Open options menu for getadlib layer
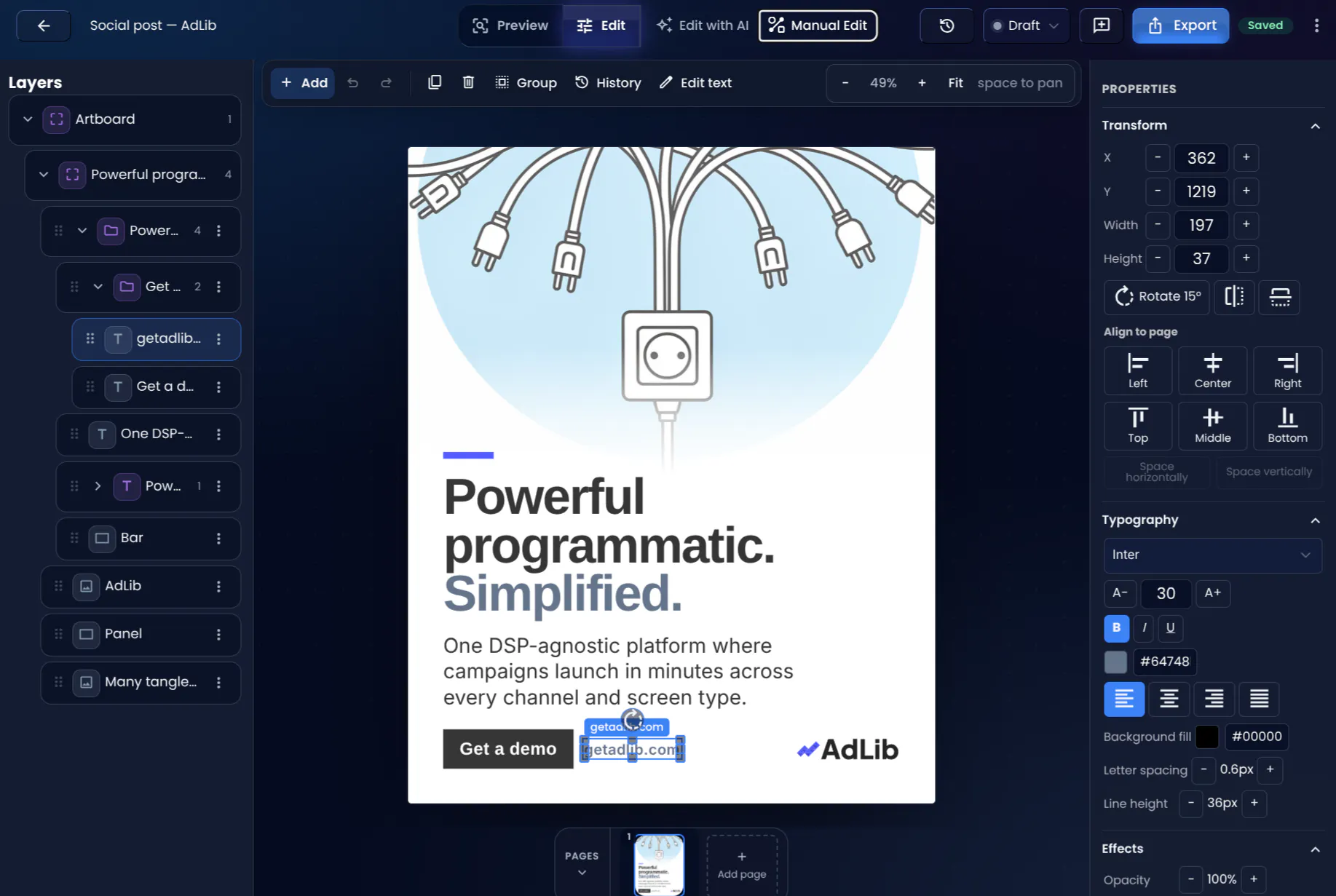Viewport: 1336px width, 896px height. point(218,339)
